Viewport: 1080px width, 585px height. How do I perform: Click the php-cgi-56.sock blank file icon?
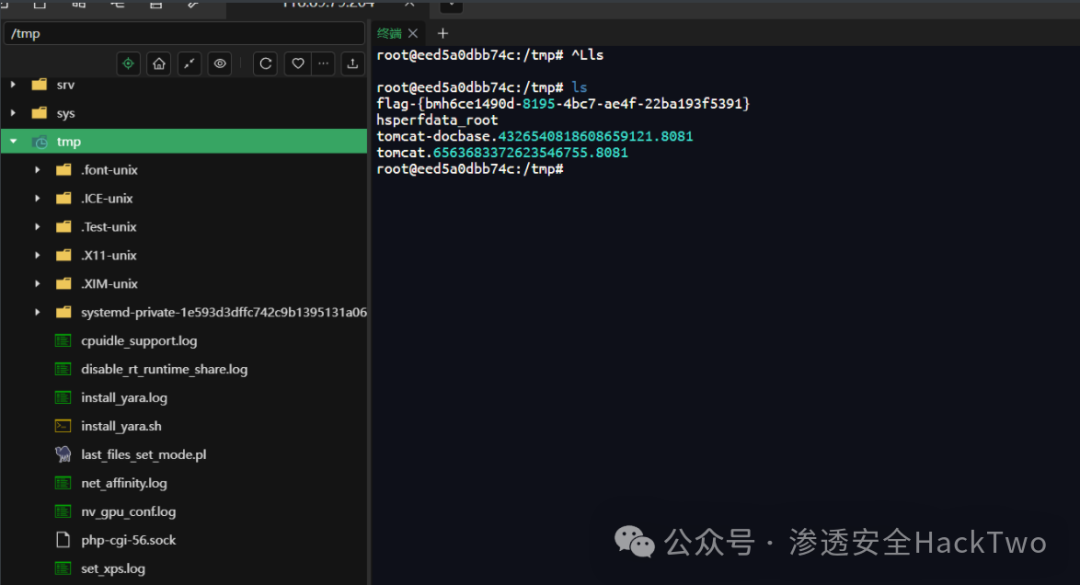(63, 540)
